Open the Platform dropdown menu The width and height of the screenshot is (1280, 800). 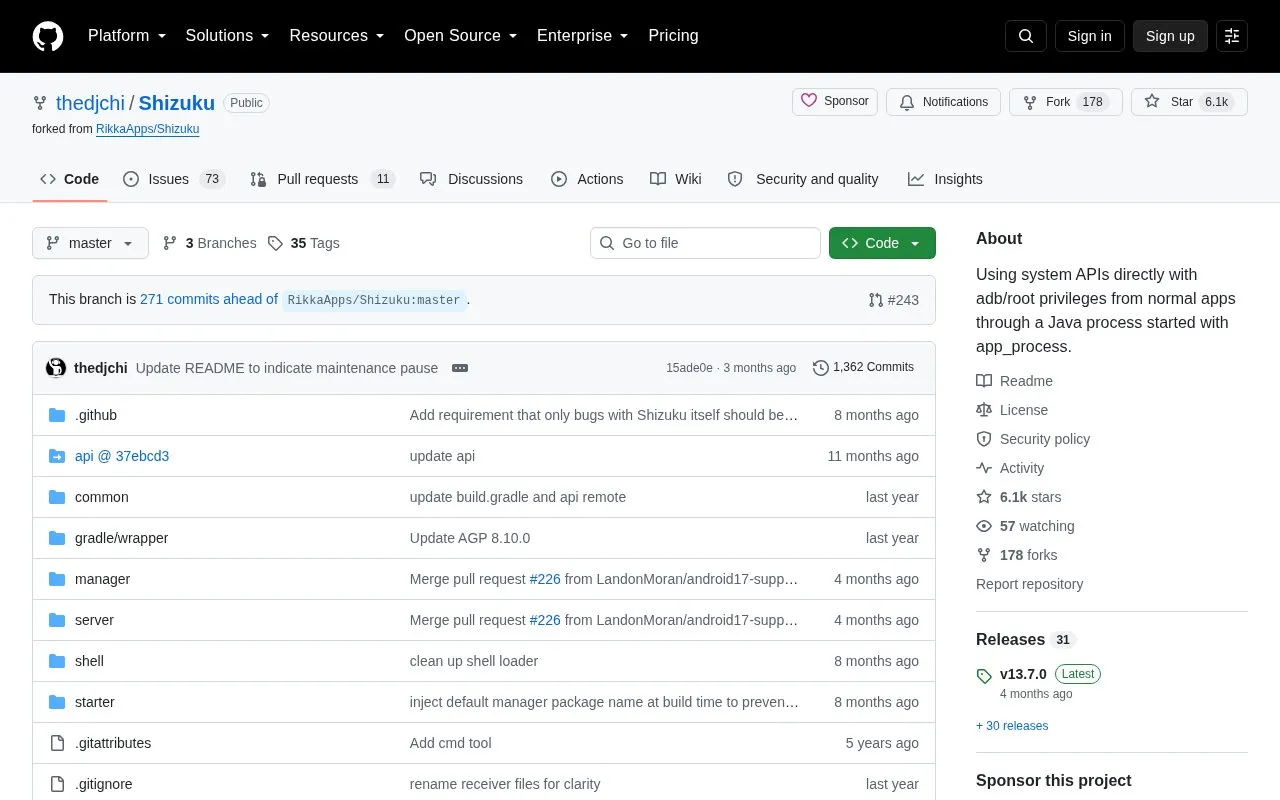point(127,36)
